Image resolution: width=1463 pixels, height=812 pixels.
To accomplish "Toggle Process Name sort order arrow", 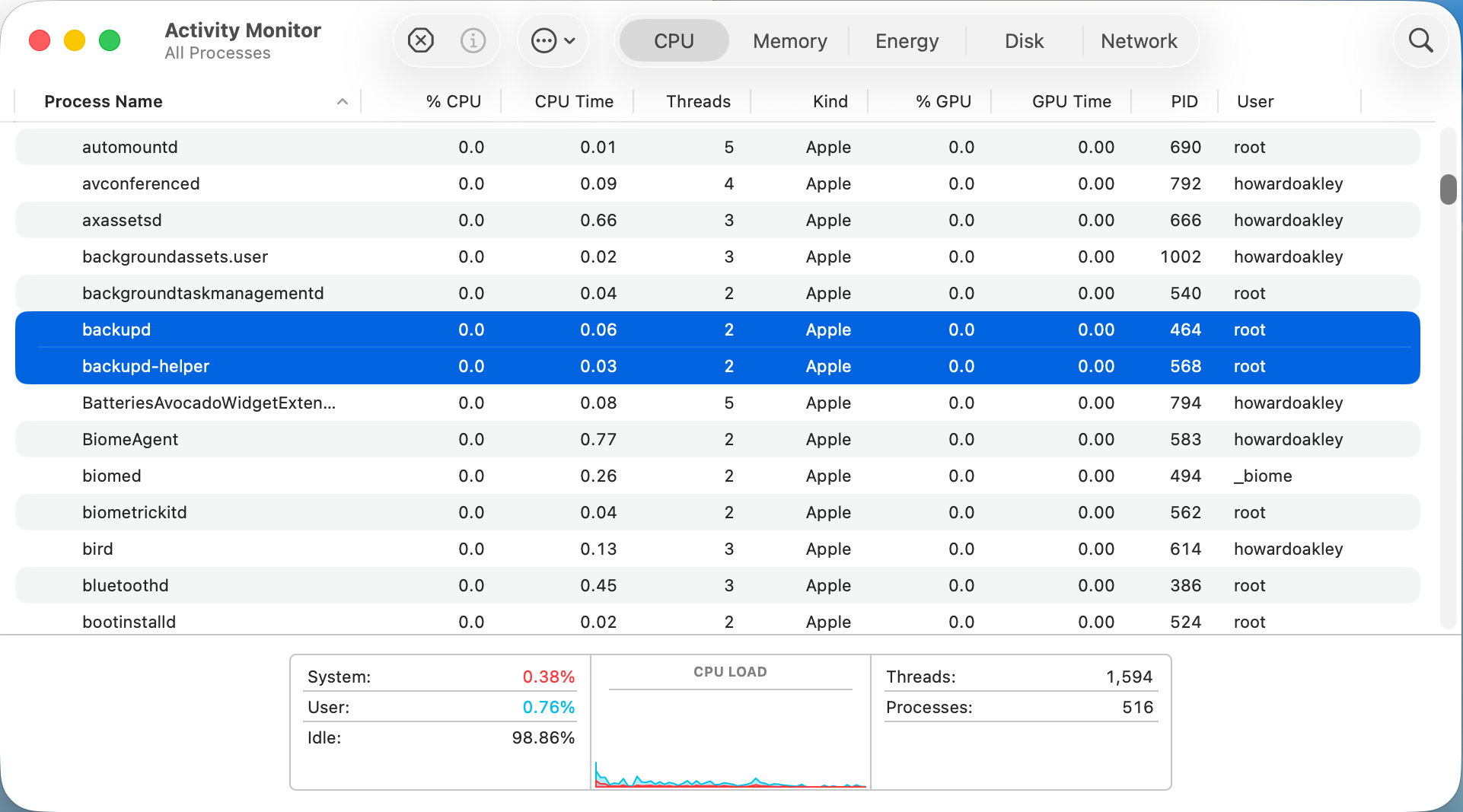I will (342, 100).
